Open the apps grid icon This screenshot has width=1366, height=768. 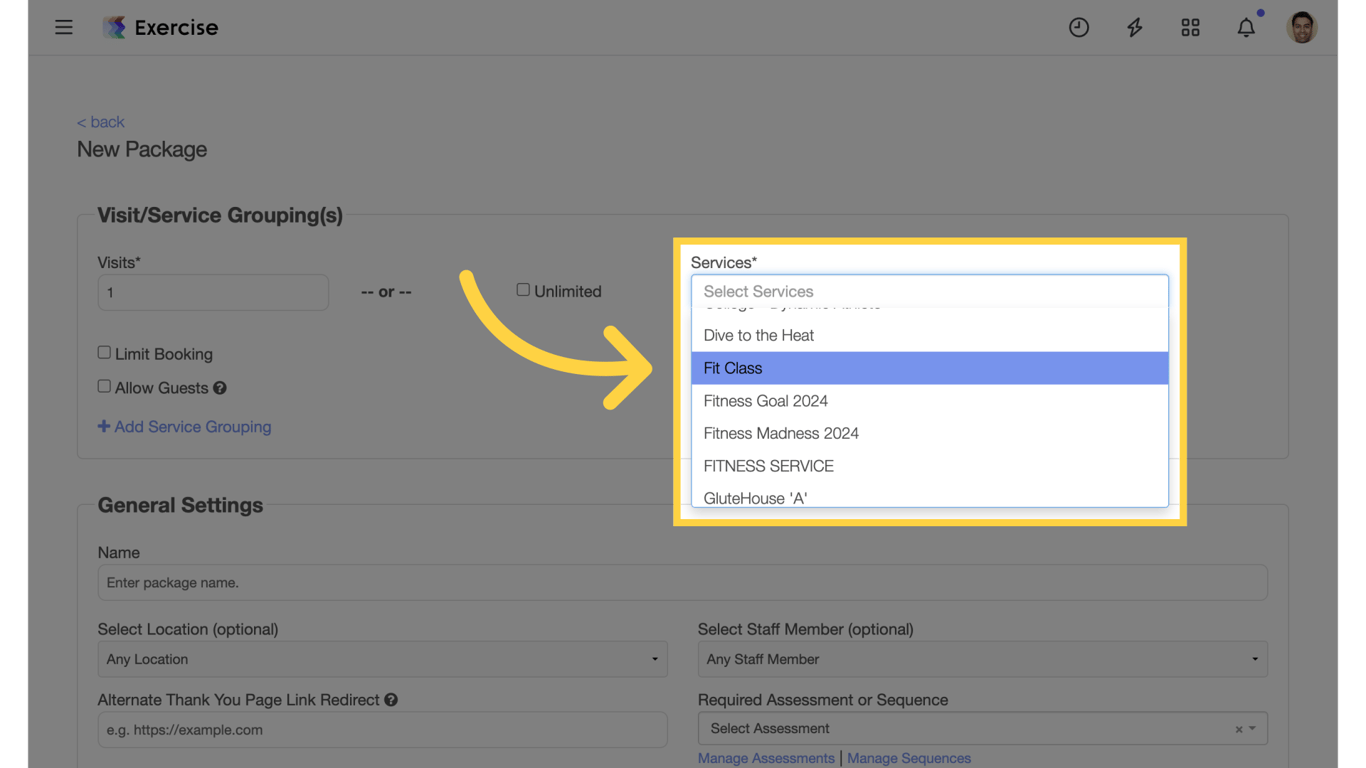(x=1190, y=27)
